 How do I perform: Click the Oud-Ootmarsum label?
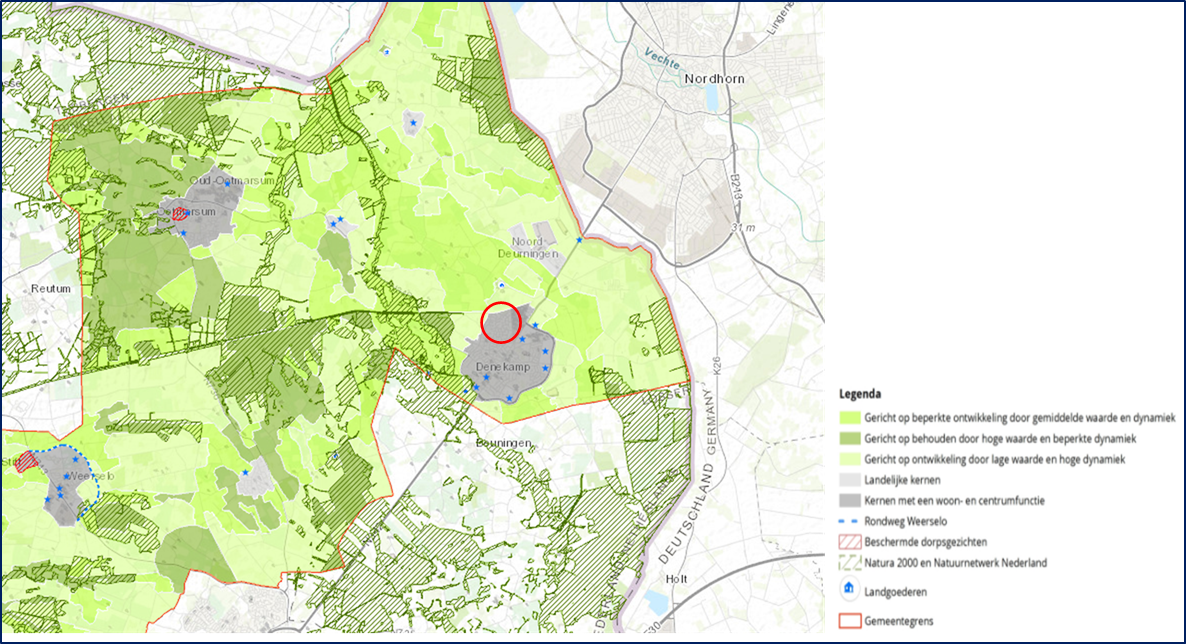click(231, 181)
